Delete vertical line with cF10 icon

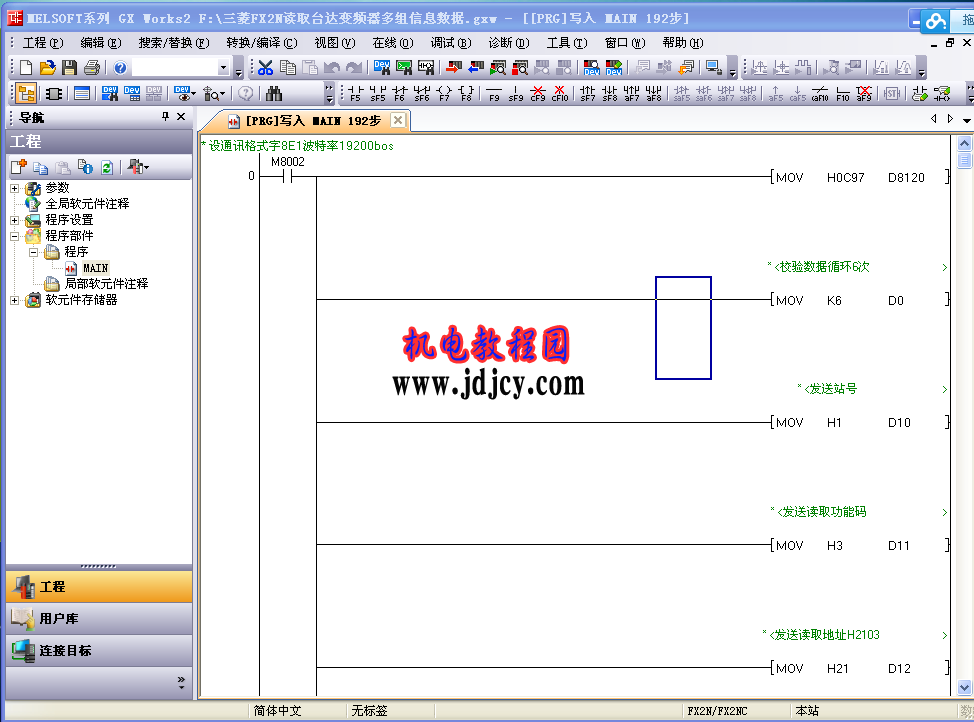(x=560, y=94)
